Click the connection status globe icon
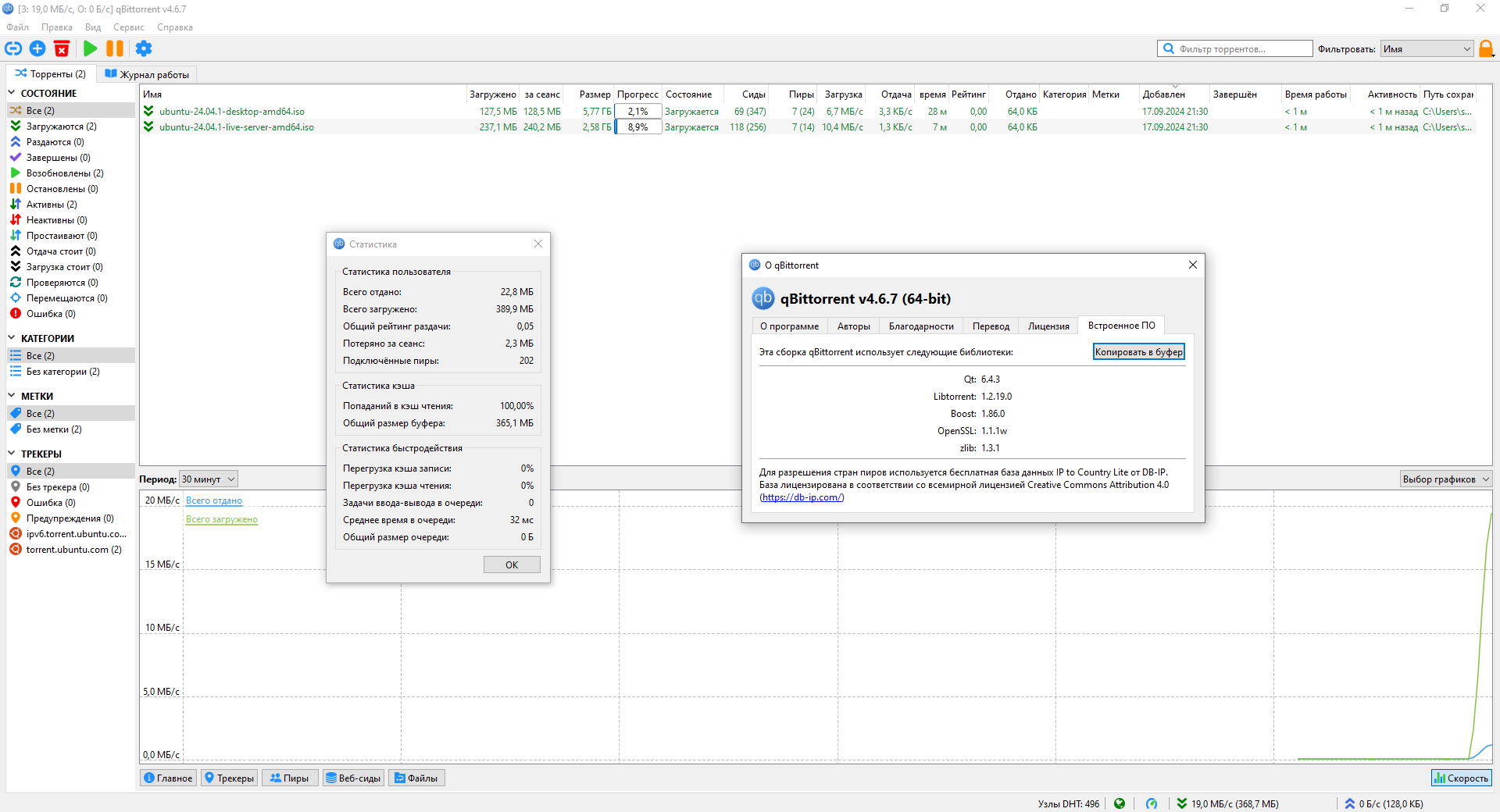1500x812 pixels. (1120, 803)
